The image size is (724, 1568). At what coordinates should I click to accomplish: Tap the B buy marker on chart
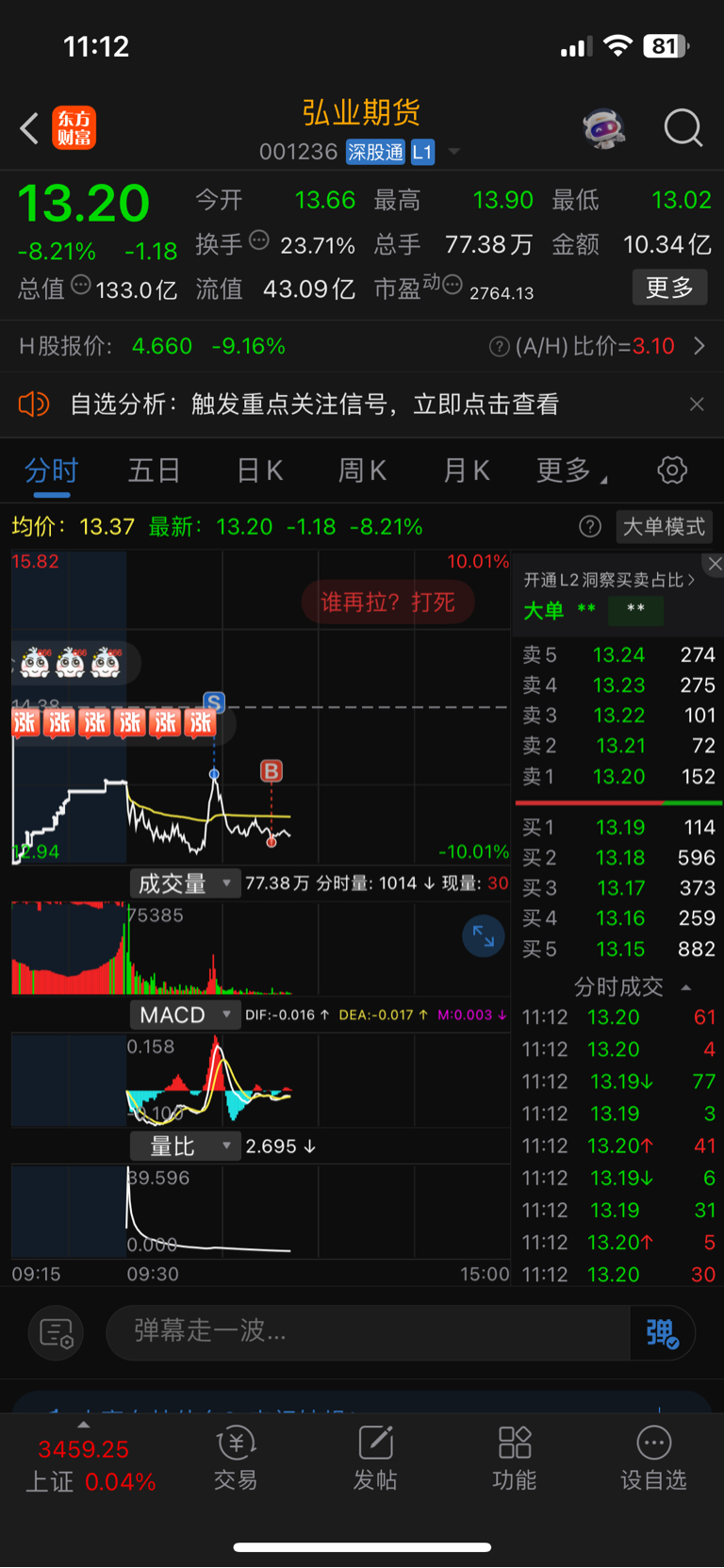[271, 771]
